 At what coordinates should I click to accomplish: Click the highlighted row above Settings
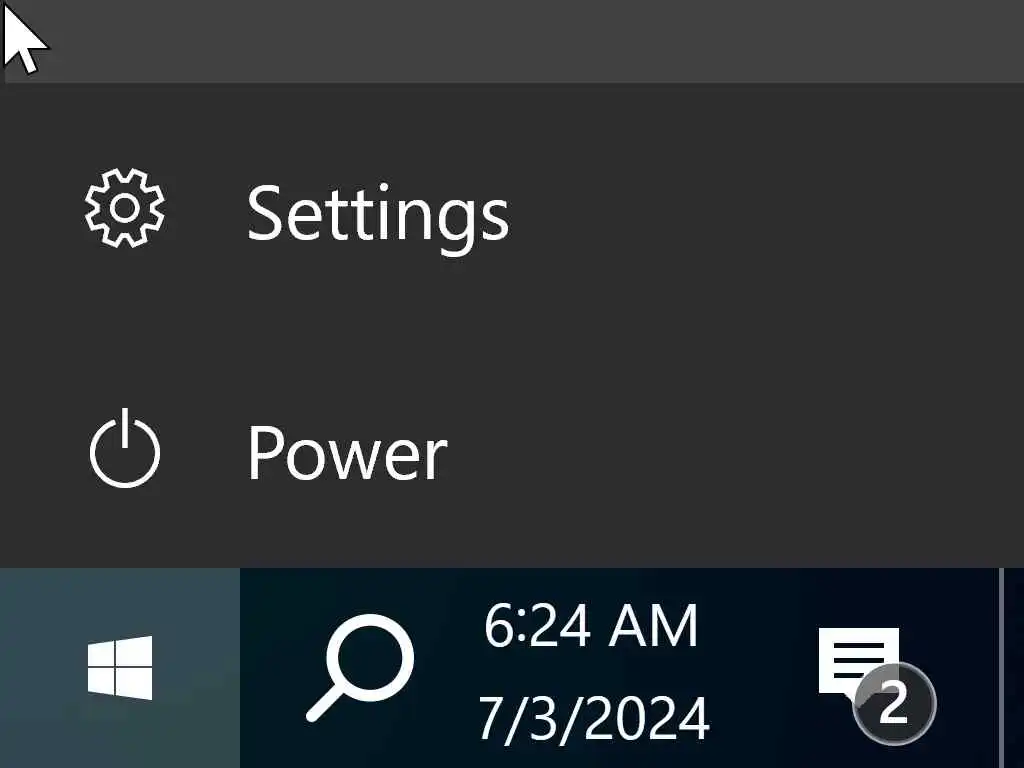[512, 41]
